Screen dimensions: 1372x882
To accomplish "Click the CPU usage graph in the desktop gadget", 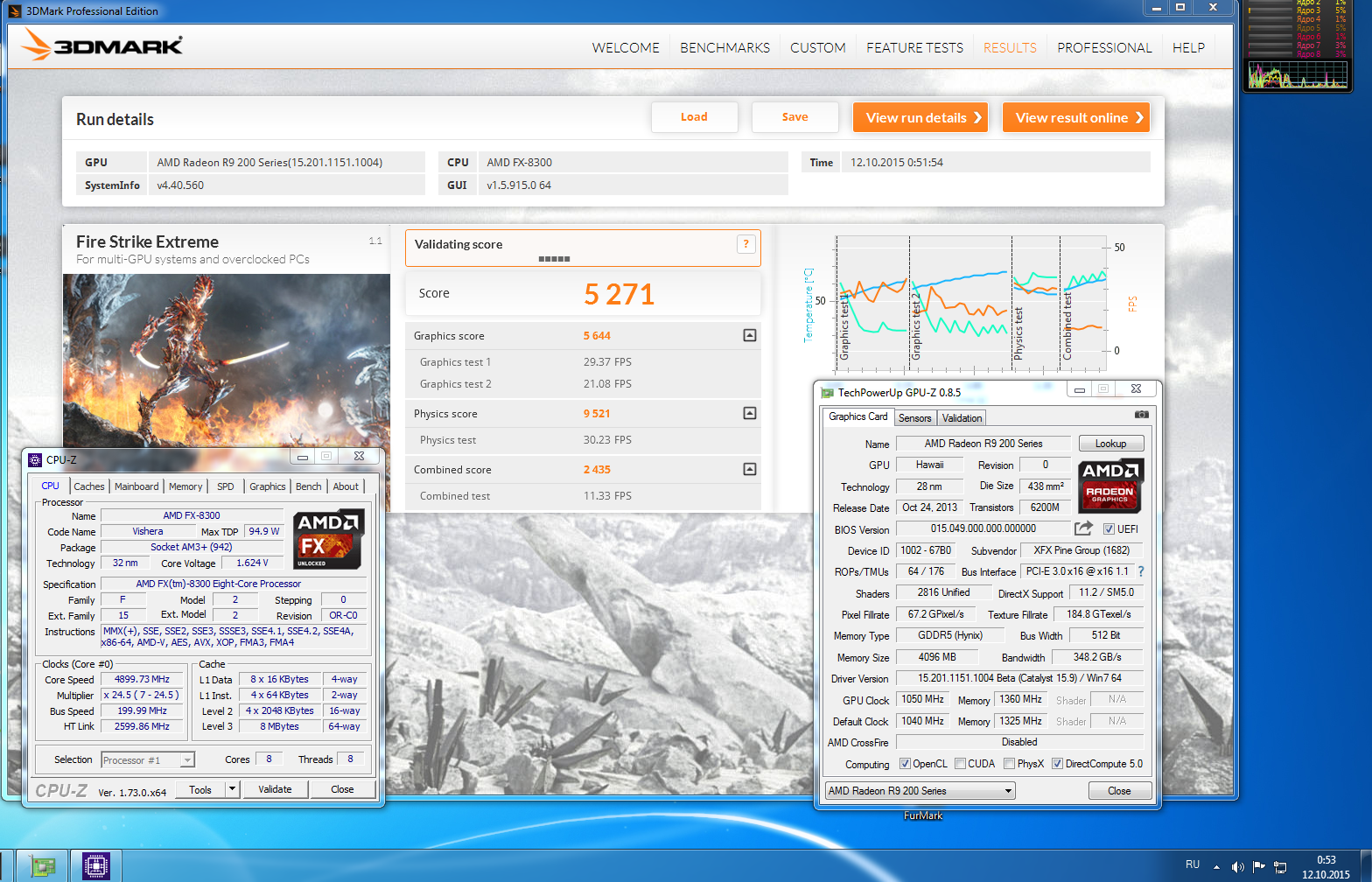I will pos(1298,75).
